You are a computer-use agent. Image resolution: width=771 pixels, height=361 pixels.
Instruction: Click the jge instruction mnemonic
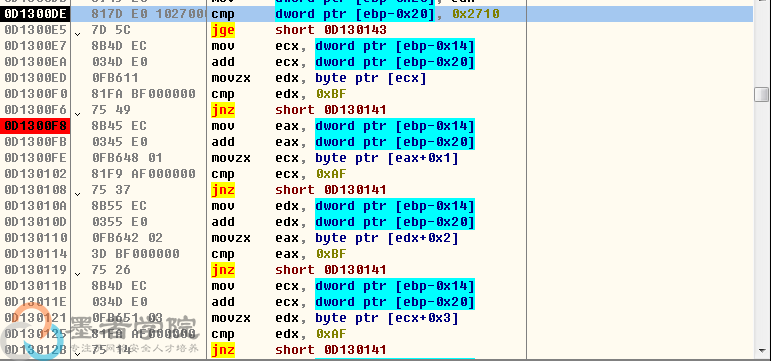tap(223, 30)
